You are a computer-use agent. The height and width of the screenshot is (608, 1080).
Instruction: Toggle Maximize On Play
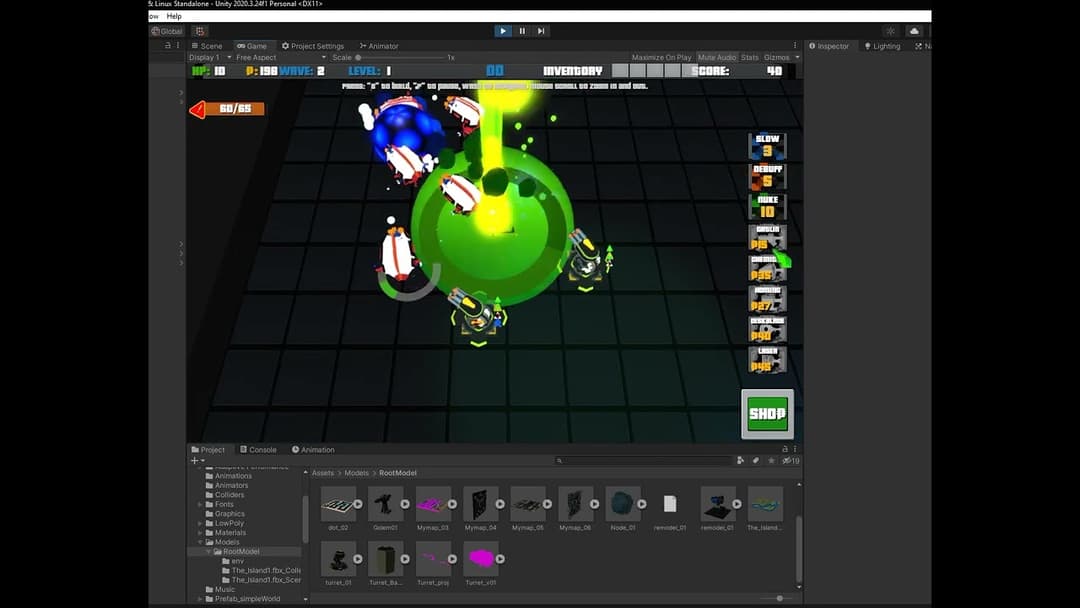point(663,57)
